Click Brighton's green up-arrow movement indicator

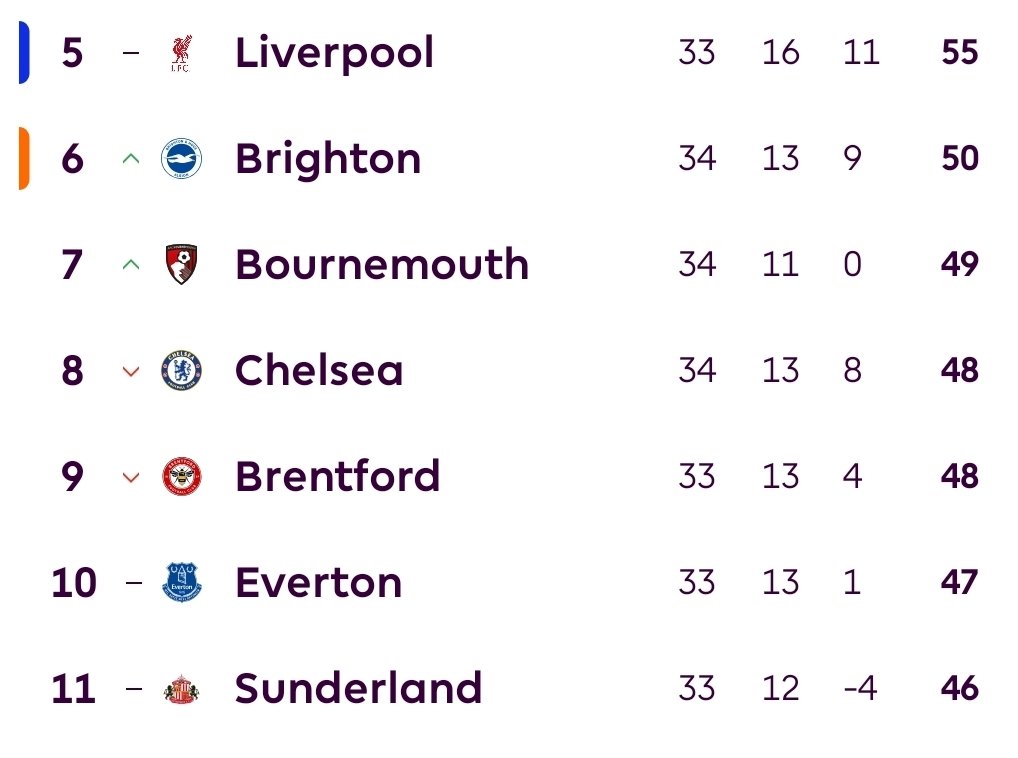(131, 158)
